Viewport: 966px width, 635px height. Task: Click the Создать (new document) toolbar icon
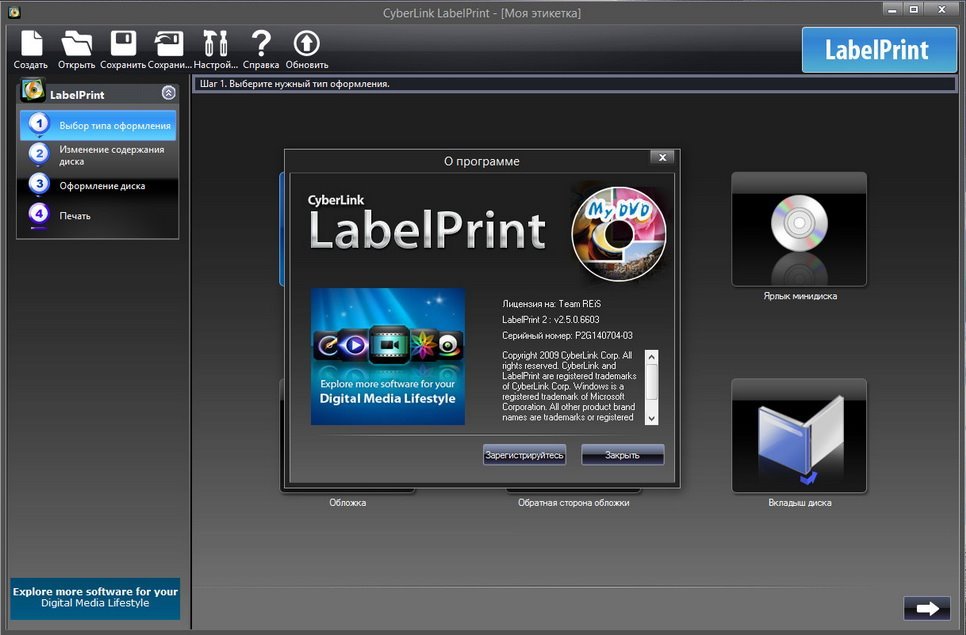[31, 44]
